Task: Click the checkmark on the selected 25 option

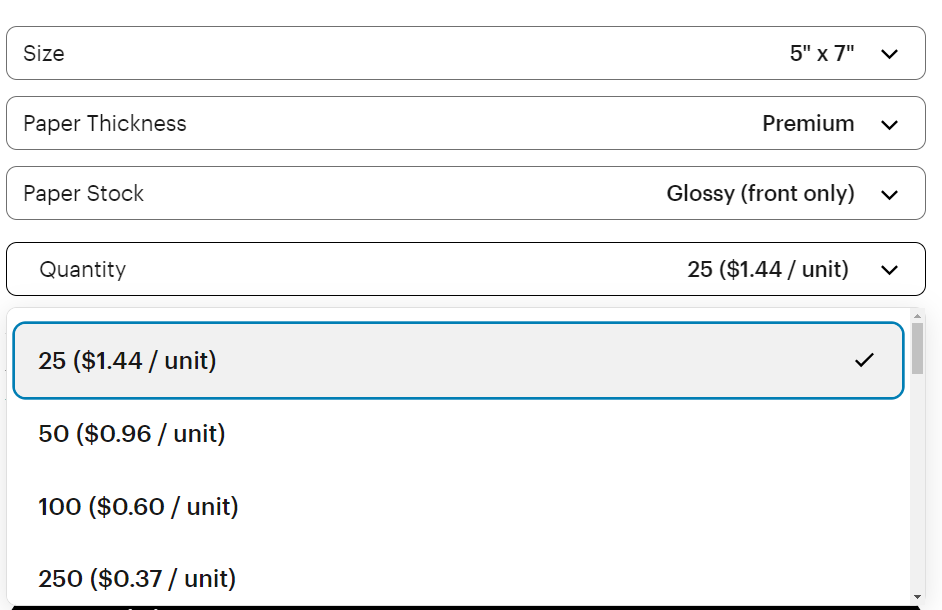Action: (864, 360)
